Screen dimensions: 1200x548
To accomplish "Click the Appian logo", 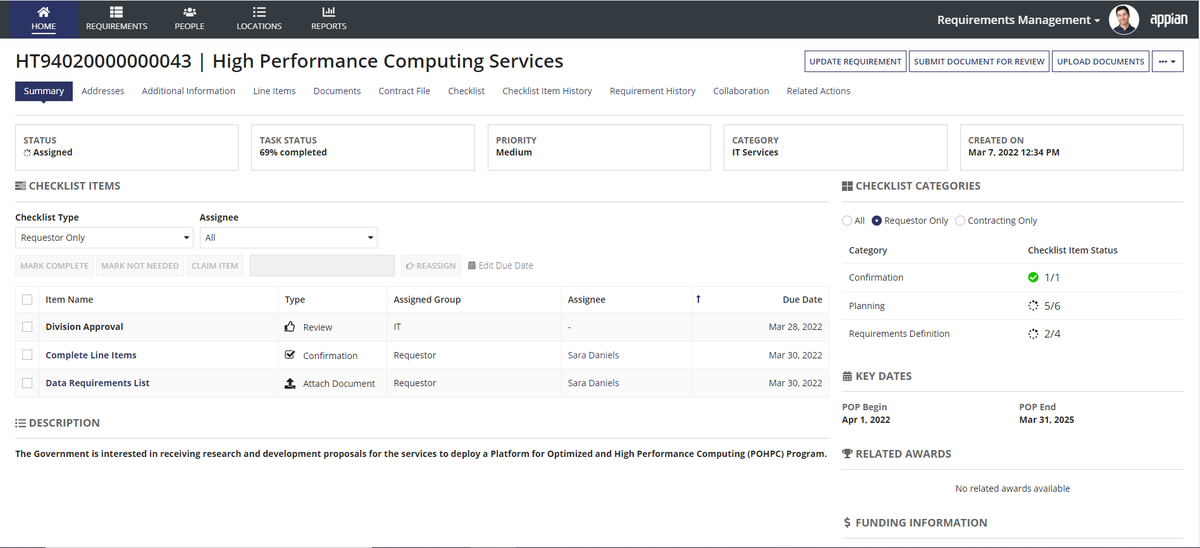I will pyautogui.click(x=1168, y=20).
